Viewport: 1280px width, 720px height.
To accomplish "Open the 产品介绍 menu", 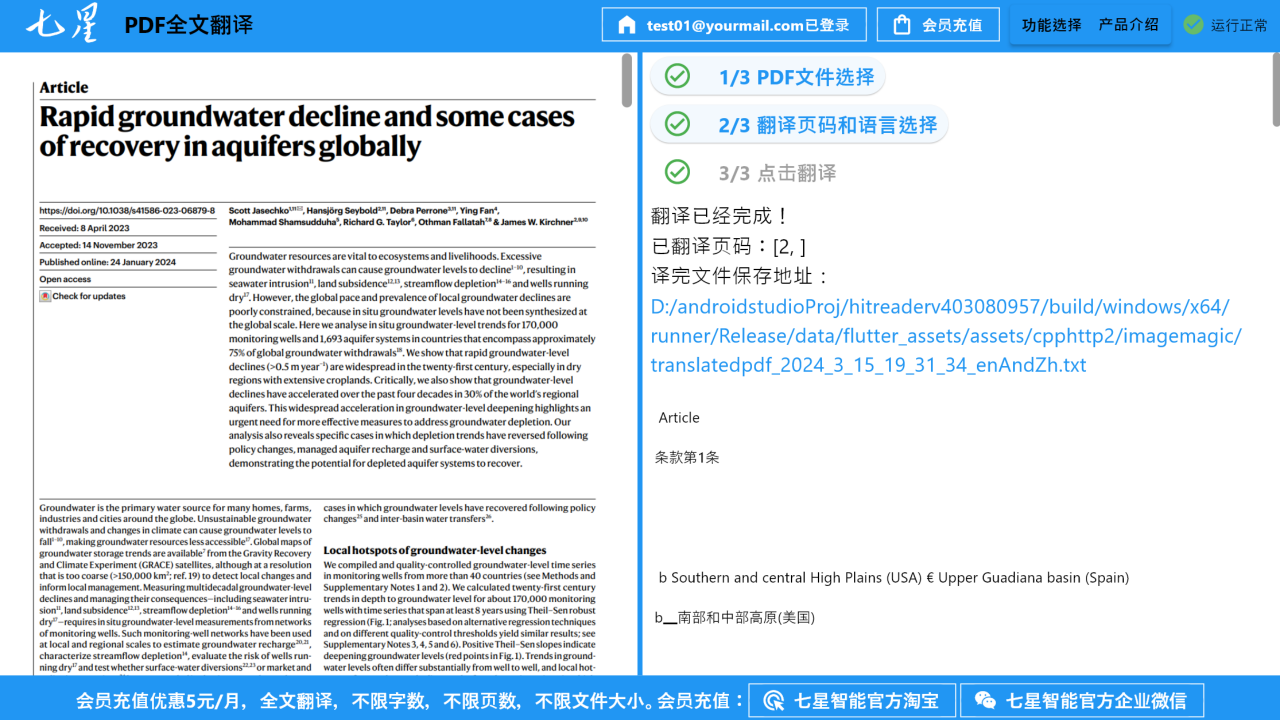I will pyautogui.click(x=1128, y=25).
